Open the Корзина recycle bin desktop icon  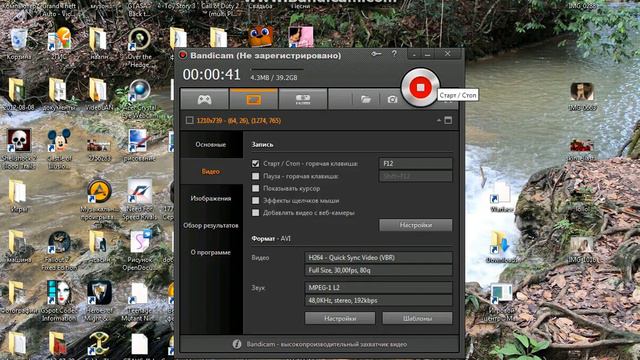(18, 44)
